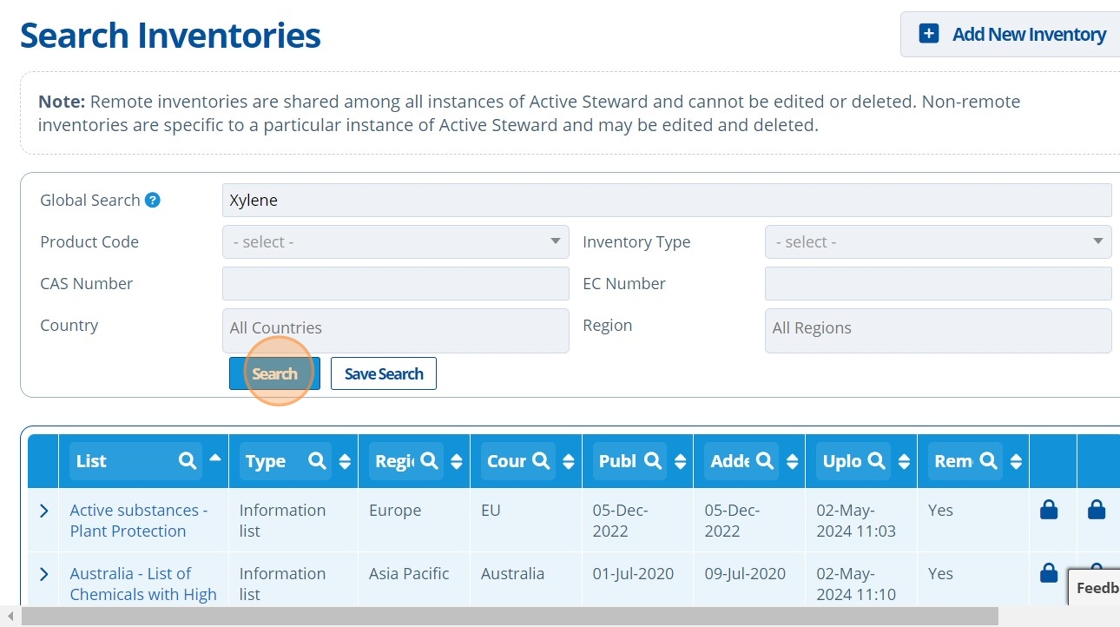
Task: Click the CAS Number input field
Action: [395, 284]
